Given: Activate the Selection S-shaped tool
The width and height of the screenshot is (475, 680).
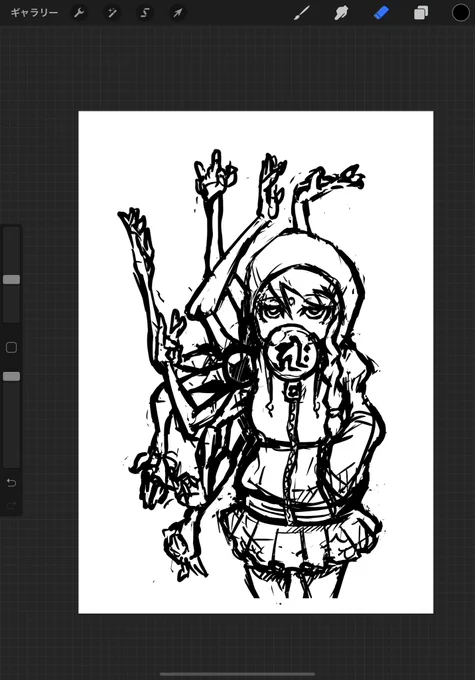Looking at the screenshot, I should pyautogui.click(x=145, y=13).
